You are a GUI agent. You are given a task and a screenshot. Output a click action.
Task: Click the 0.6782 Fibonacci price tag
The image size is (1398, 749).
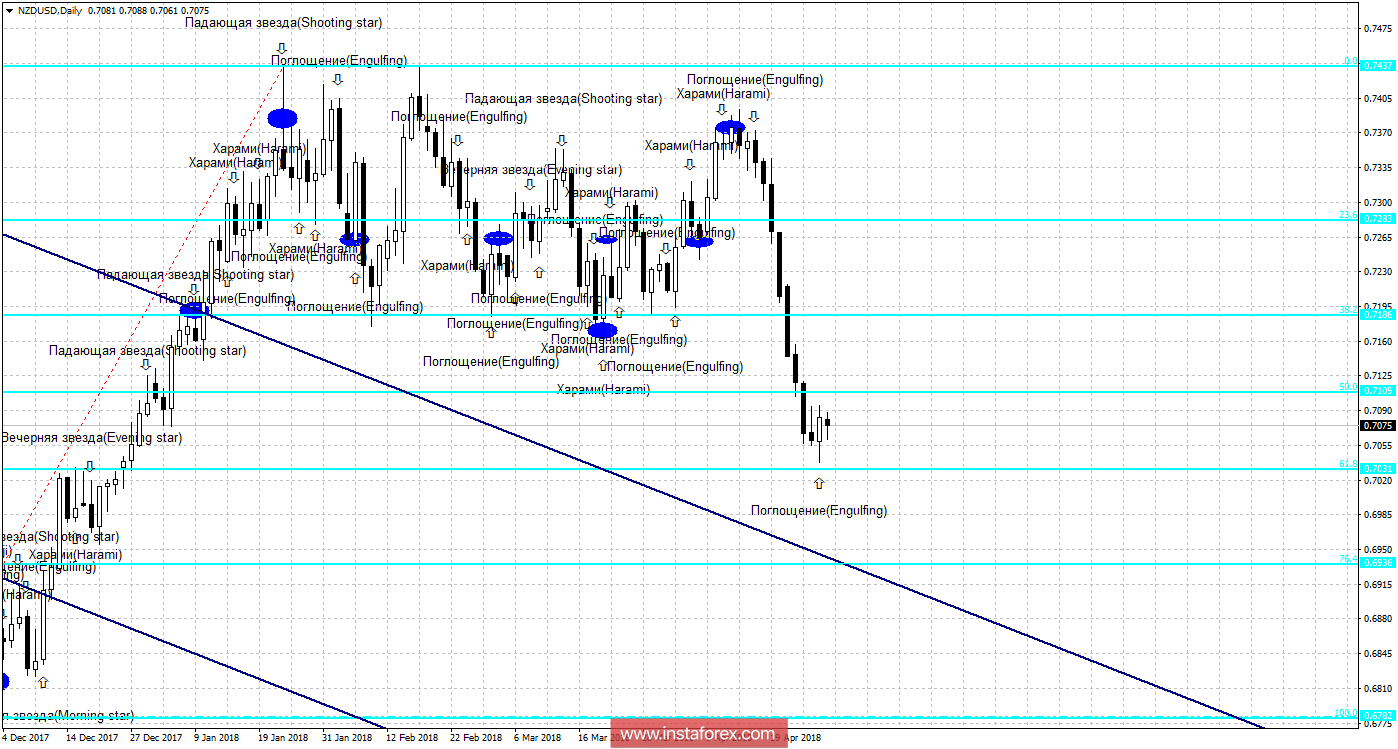click(x=1376, y=716)
